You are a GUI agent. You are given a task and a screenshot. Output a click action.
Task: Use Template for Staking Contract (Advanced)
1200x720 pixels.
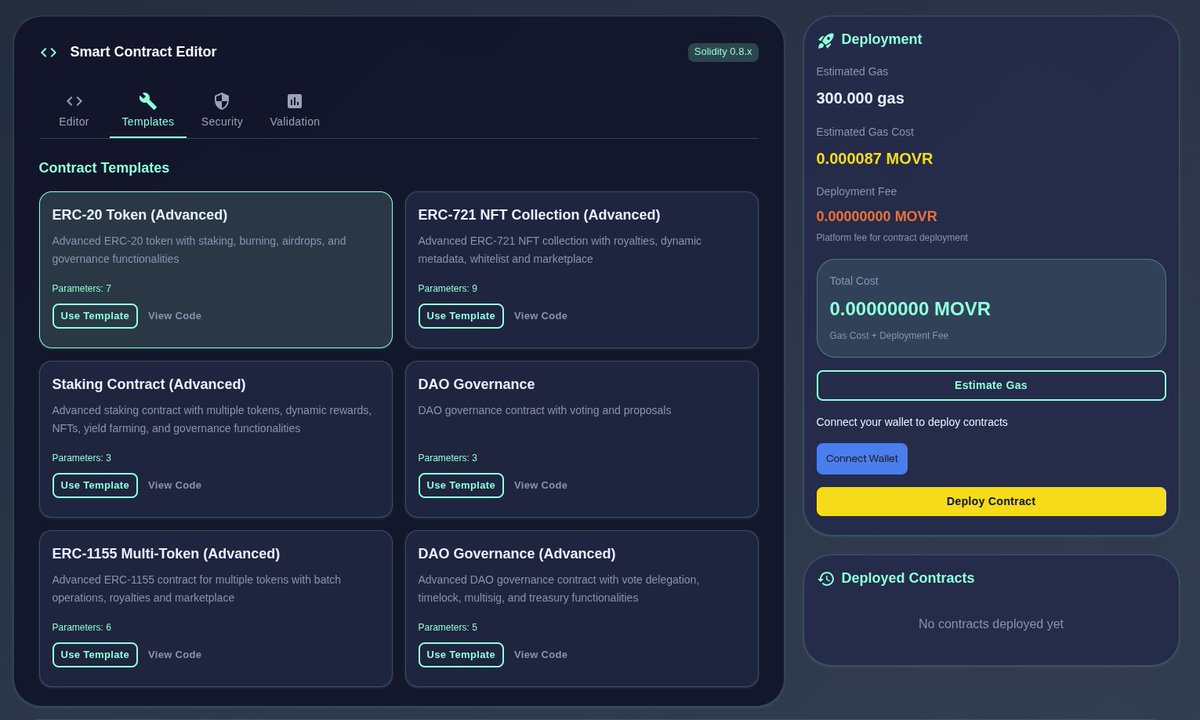95,485
